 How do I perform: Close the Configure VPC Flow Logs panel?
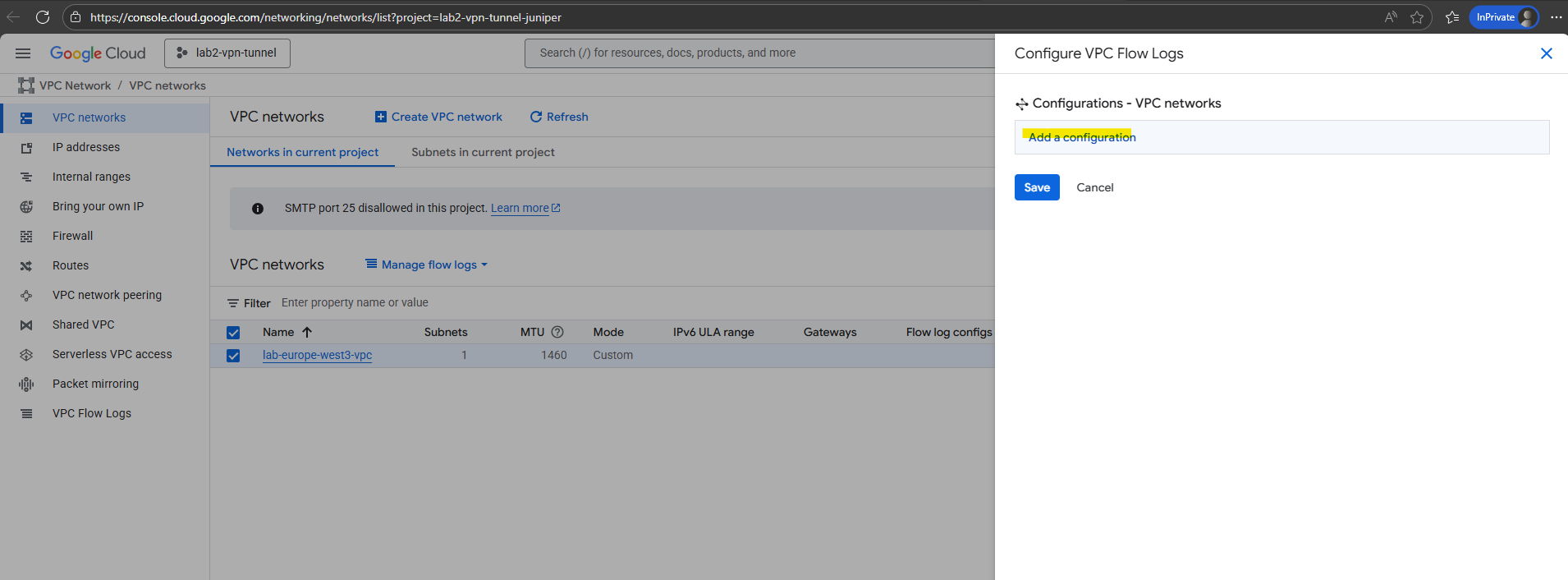click(x=1547, y=53)
